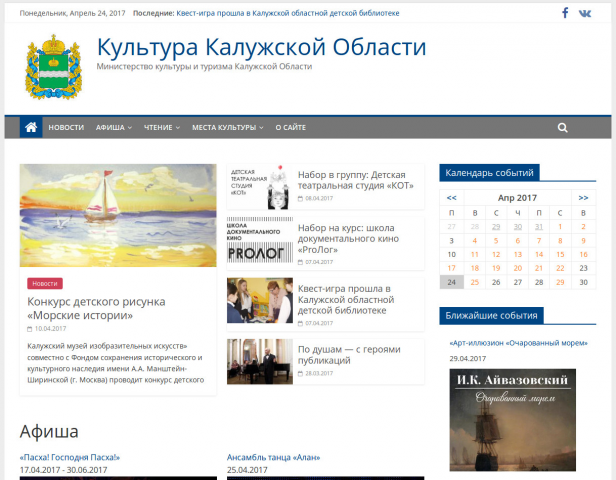
Task: Click the red Новости category badge
Action: (45, 283)
